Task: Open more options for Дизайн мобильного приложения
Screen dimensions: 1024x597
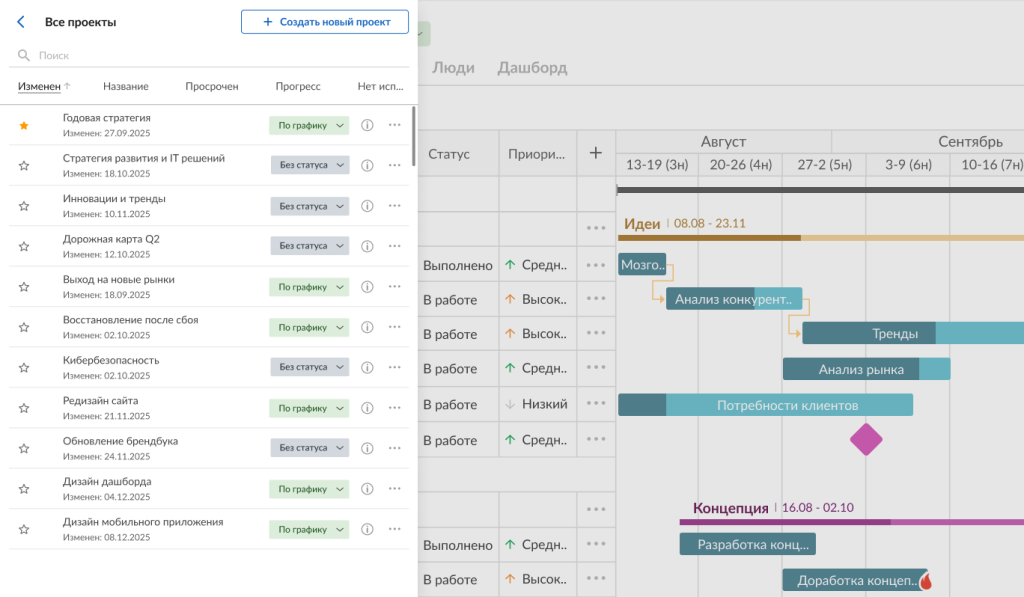Action: point(394,529)
